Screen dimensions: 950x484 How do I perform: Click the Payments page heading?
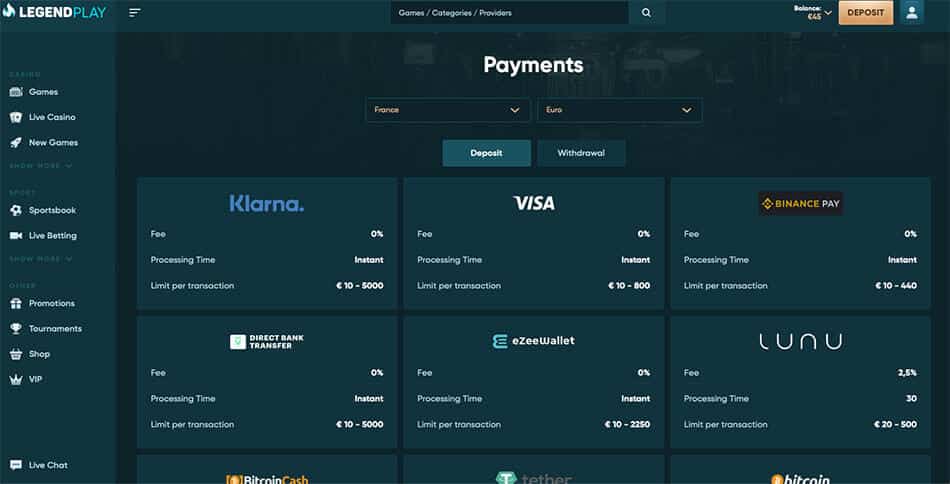pyautogui.click(x=533, y=65)
